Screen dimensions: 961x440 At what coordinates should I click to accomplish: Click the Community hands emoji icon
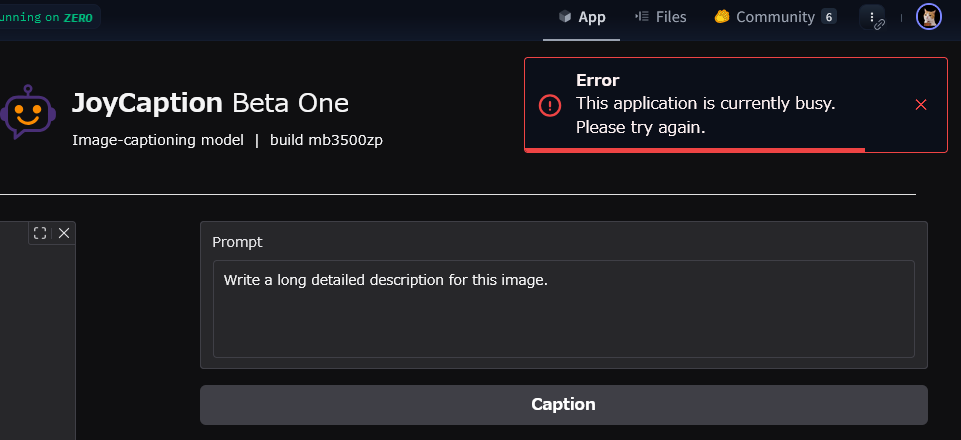(x=722, y=17)
